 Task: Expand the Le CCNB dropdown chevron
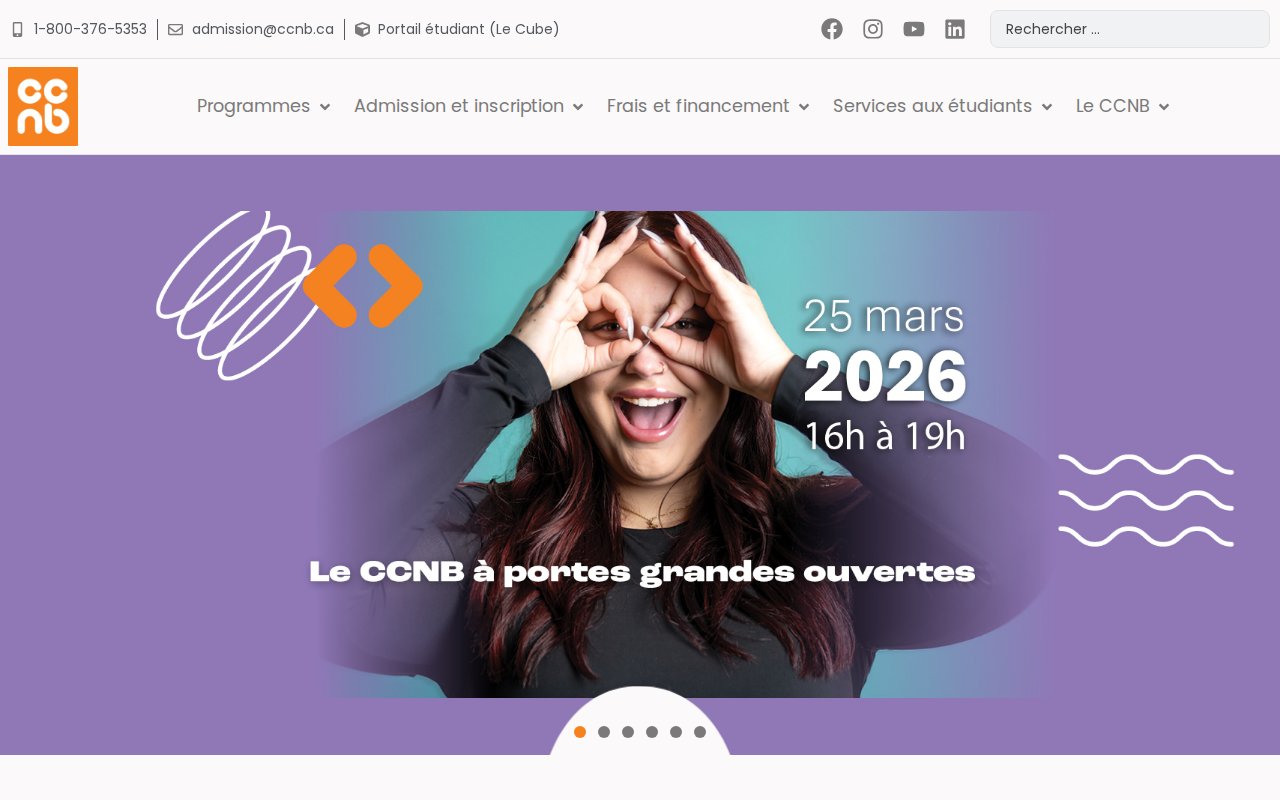1164,107
